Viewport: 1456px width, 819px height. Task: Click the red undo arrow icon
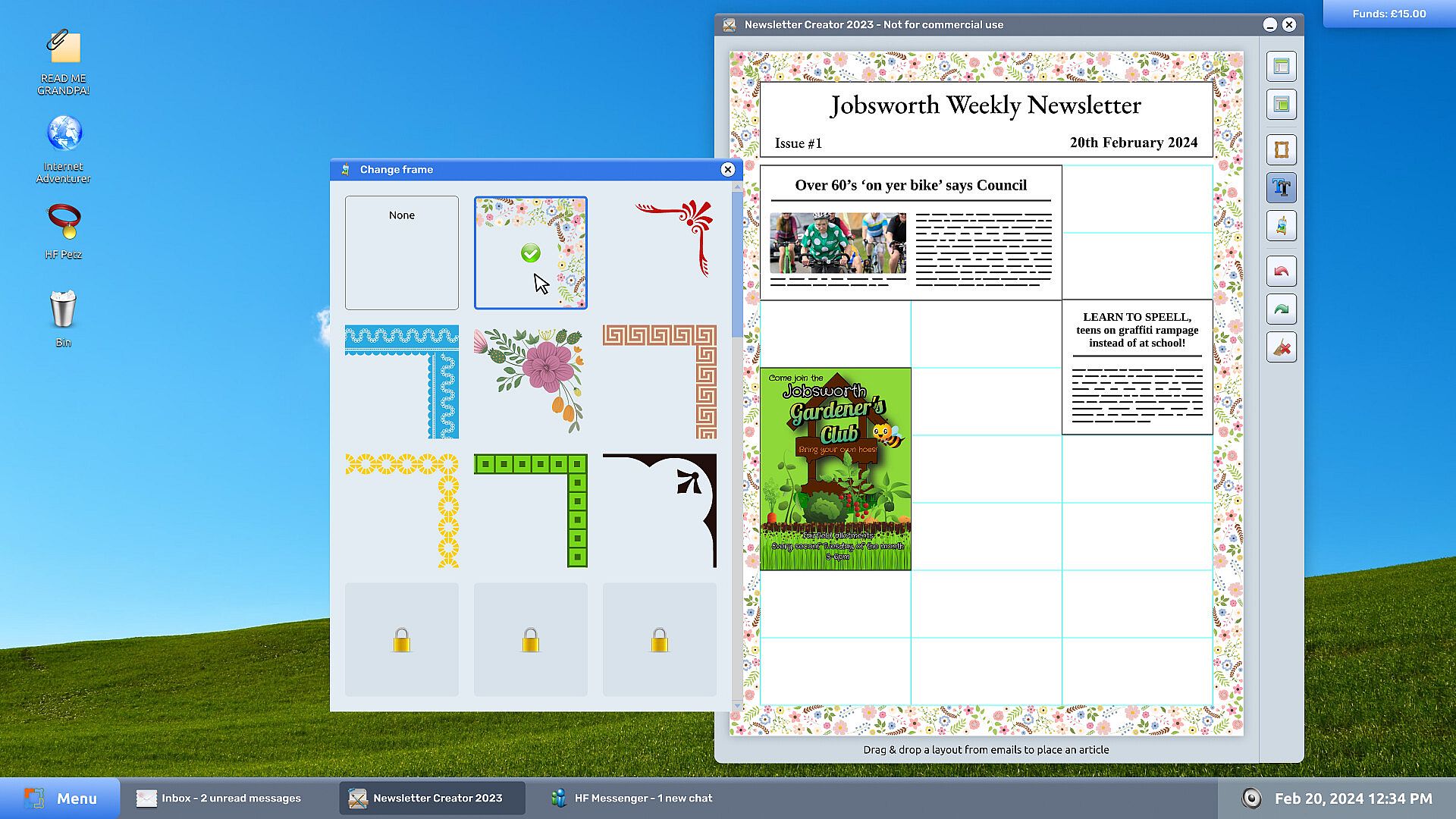[1281, 271]
